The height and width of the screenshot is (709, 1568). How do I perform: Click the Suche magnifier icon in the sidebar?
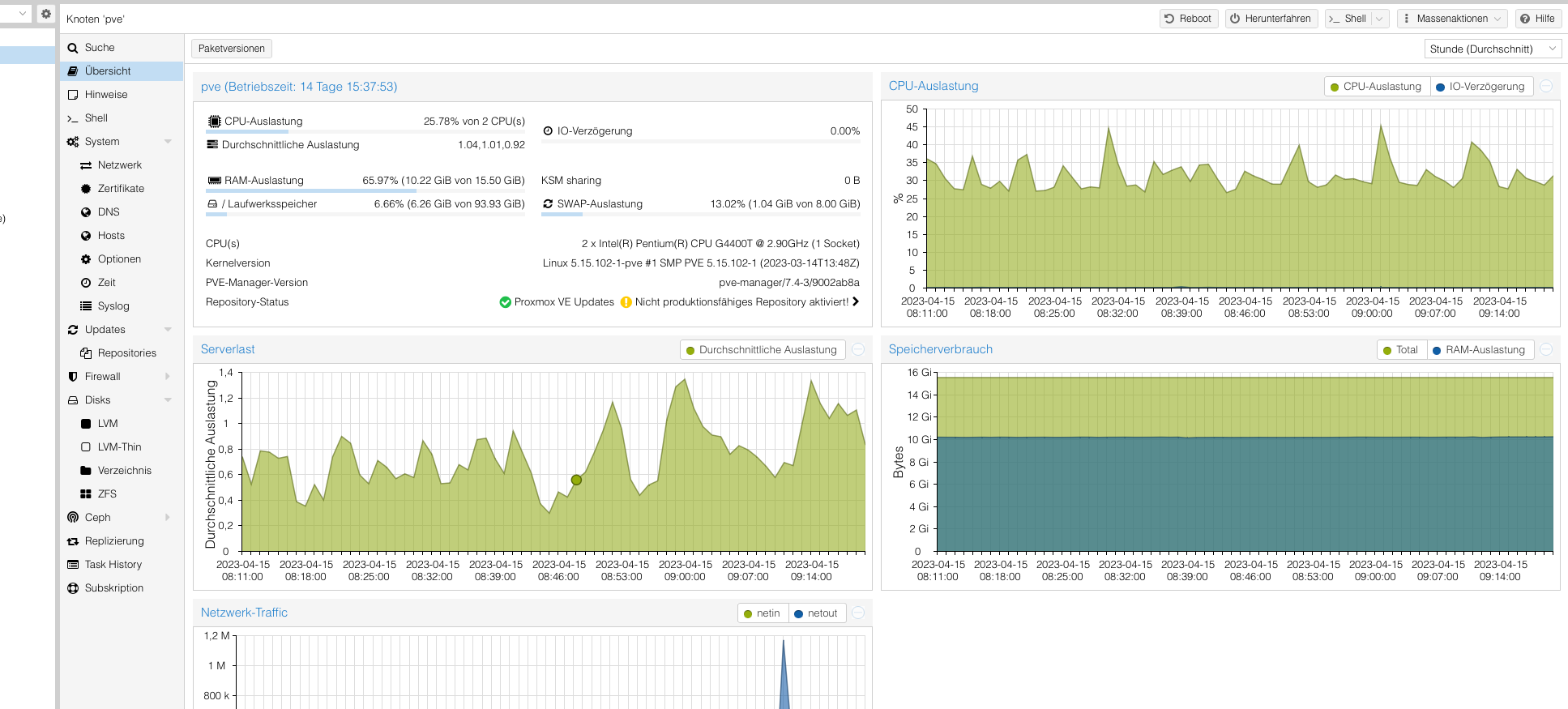[x=73, y=48]
